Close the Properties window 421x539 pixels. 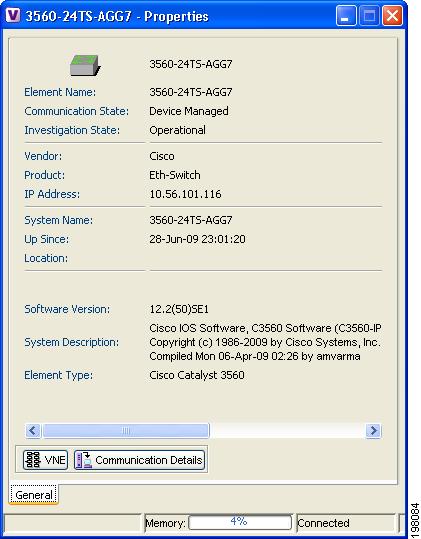[392, 16]
